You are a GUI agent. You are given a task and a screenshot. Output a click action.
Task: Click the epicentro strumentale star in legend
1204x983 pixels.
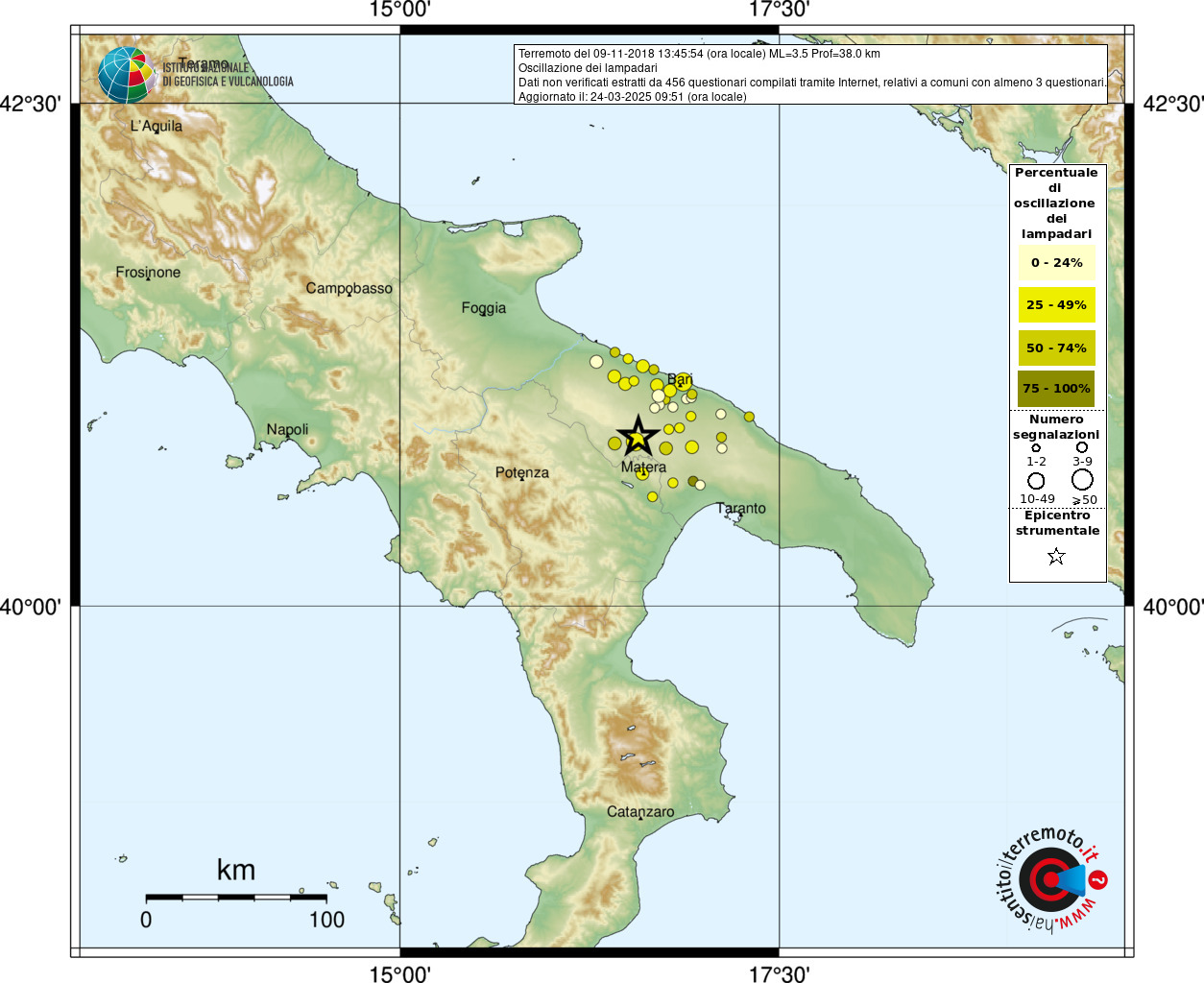pyautogui.click(x=1056, y=556)
